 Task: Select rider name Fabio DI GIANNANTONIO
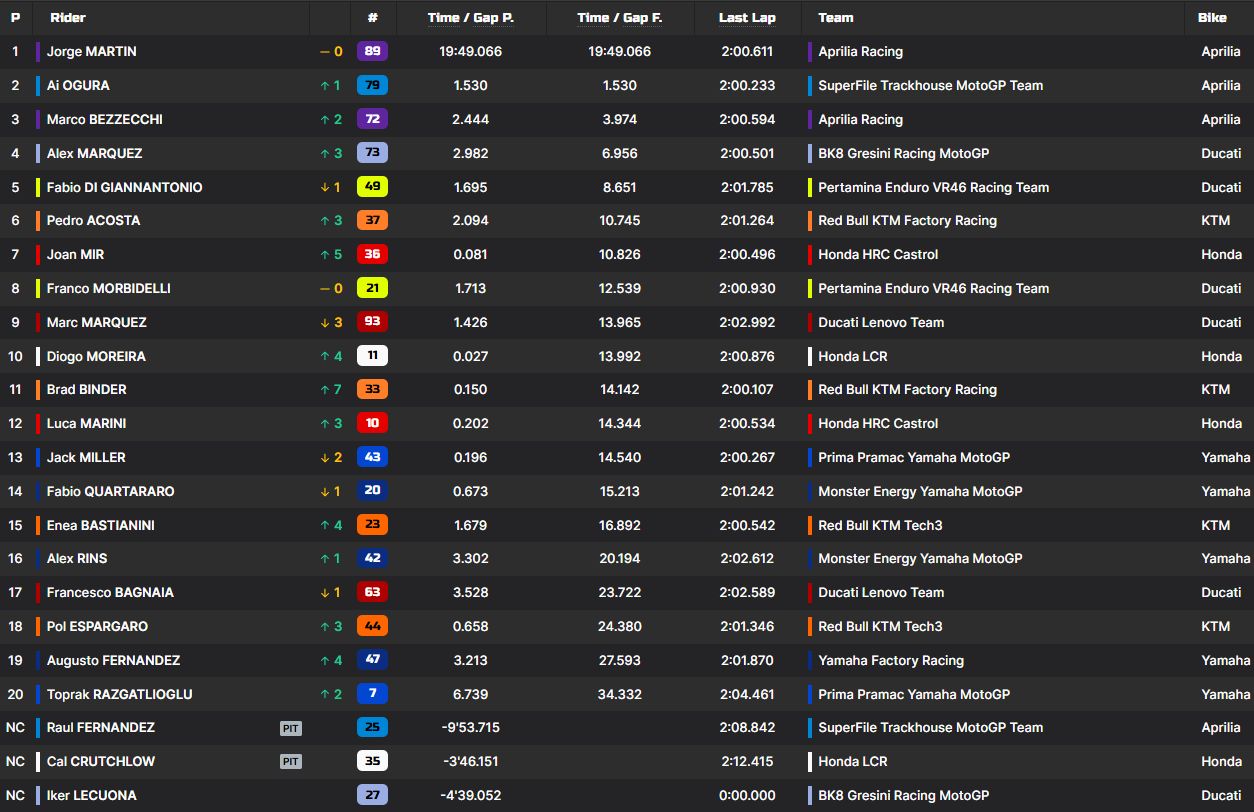pos(125,187)
